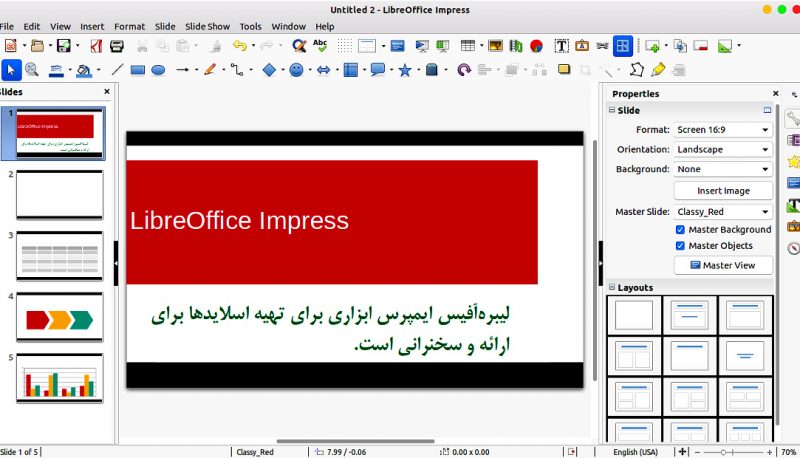This screenshot has height=458, width=800.
Task: Click the 70% zoom level in status bar
Action: (789, 452)
